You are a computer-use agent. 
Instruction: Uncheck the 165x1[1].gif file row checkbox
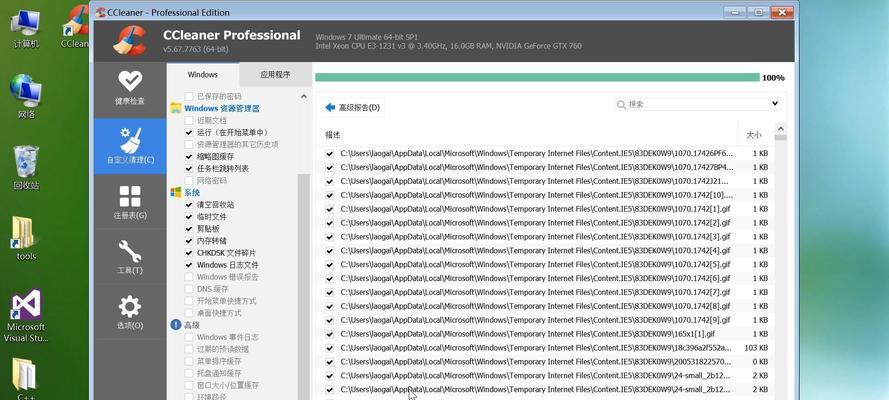(329, 334)
